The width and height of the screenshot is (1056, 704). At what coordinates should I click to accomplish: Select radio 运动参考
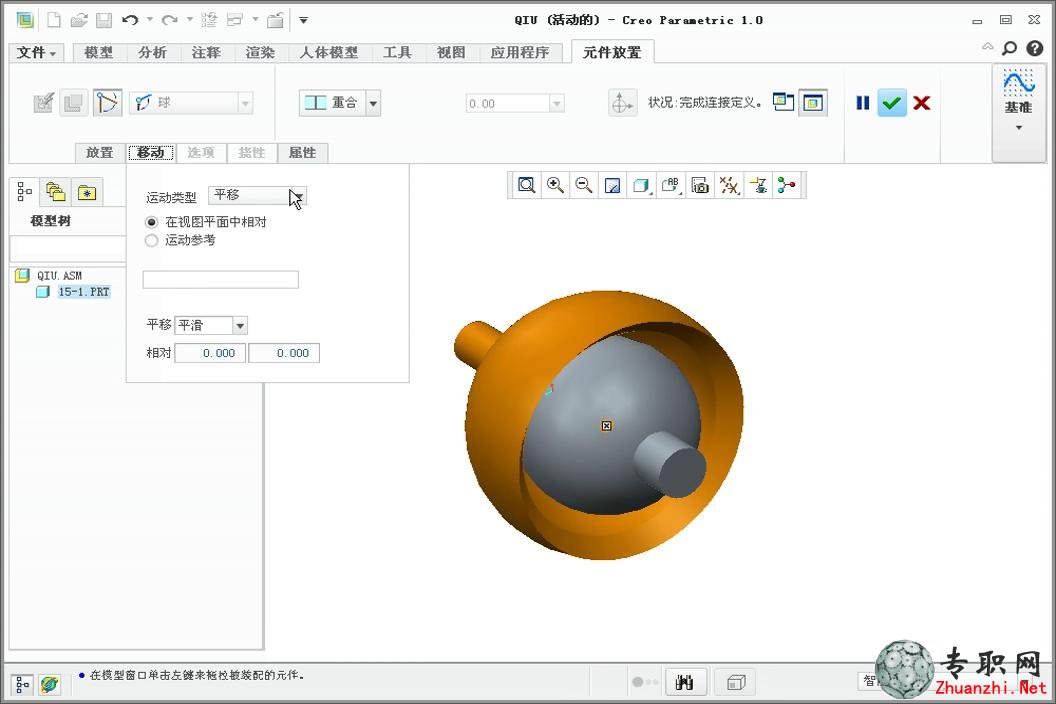152,241
